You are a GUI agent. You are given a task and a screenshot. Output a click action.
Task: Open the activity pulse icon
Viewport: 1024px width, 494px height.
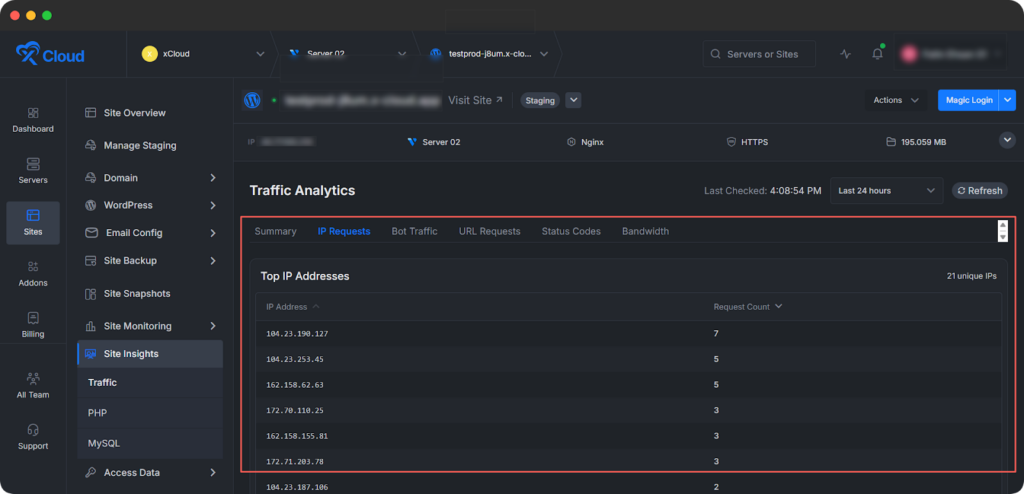845,54
